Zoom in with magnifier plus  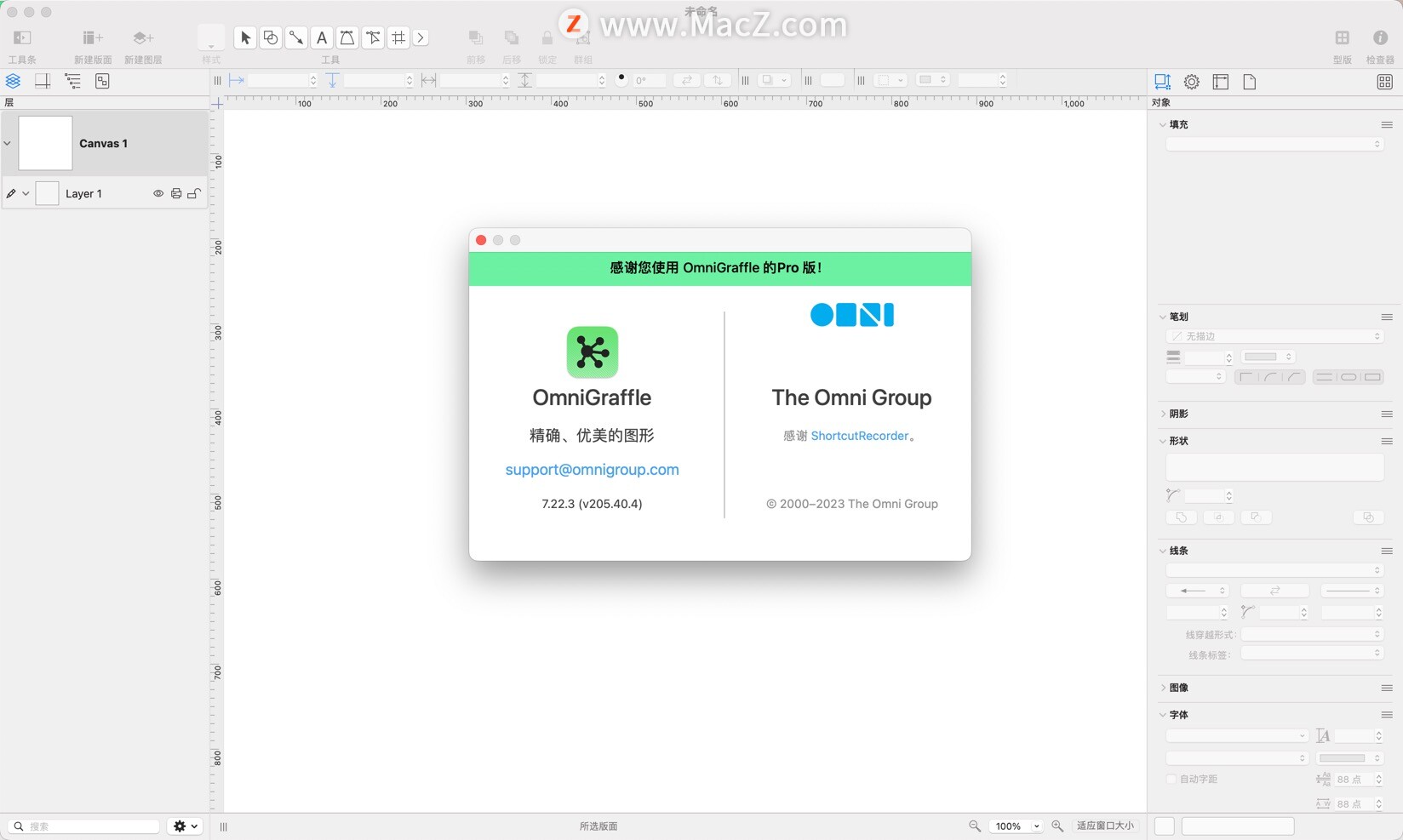(1057, 826)
